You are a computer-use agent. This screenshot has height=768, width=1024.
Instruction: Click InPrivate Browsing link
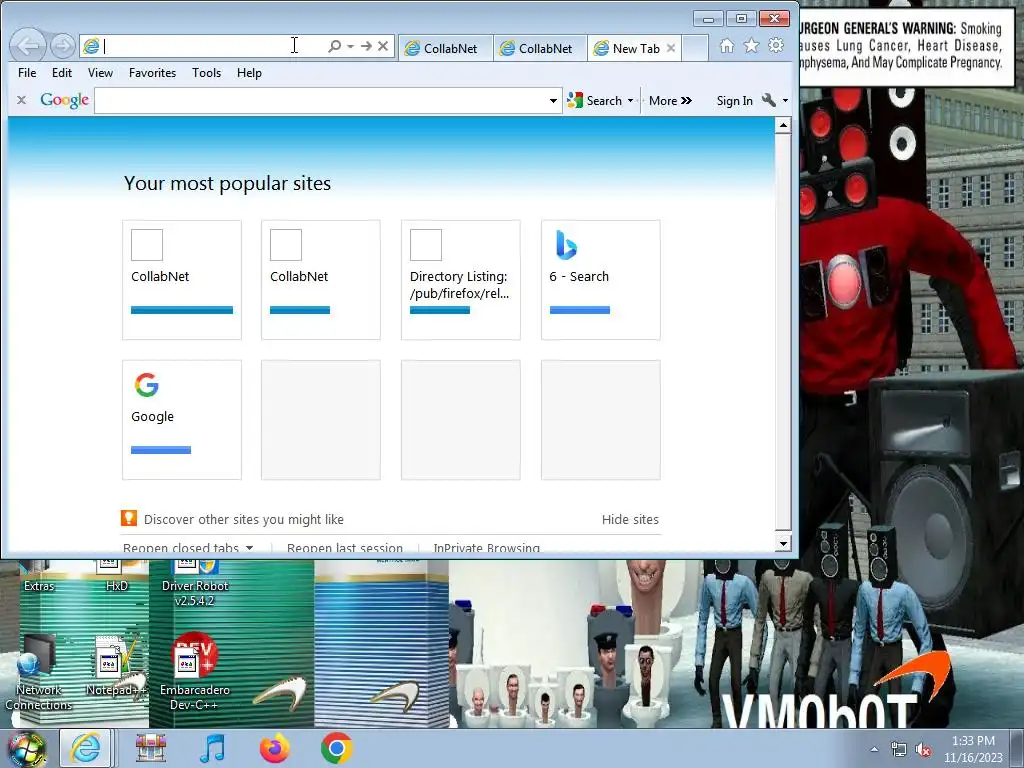[487, 547]
